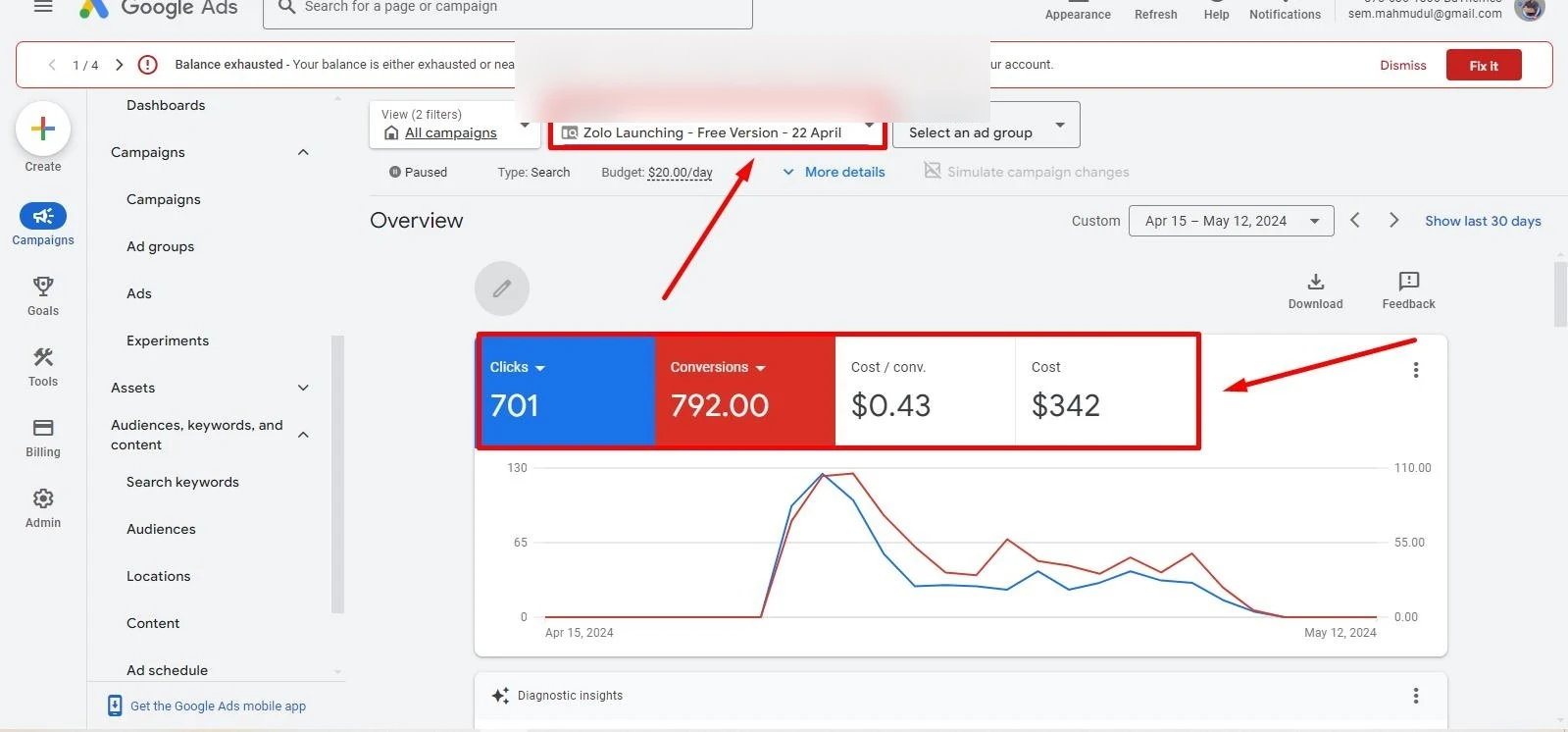Show the previous notification banner
The height and width of the screenshot is (732, 1568).
click(x=52, y=65)
